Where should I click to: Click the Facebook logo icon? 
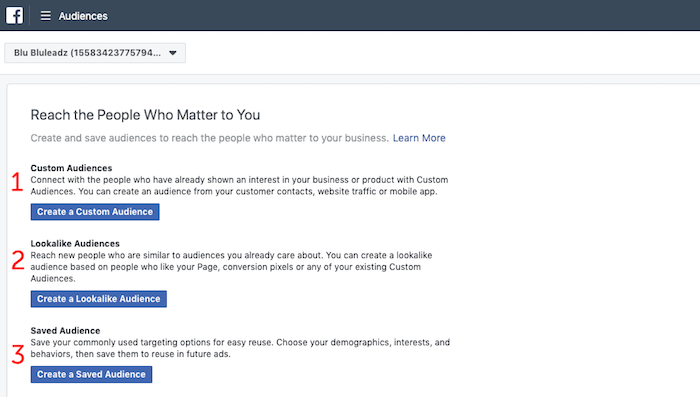tap(14, 16)
